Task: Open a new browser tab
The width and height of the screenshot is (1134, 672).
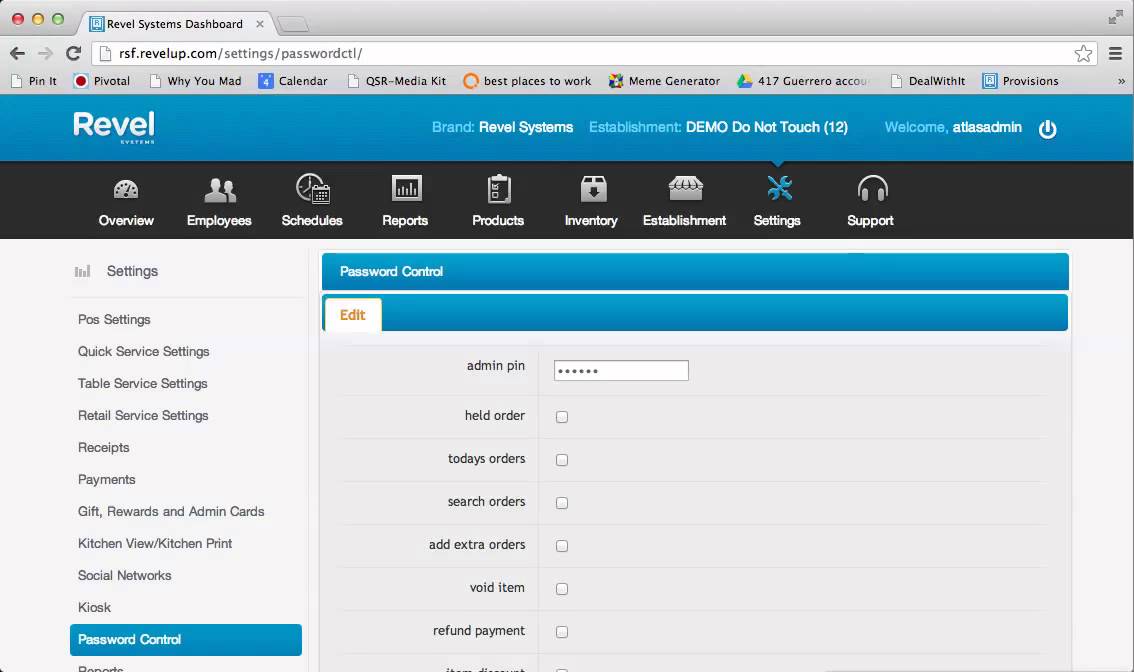Action: click(x=293, y=25)
